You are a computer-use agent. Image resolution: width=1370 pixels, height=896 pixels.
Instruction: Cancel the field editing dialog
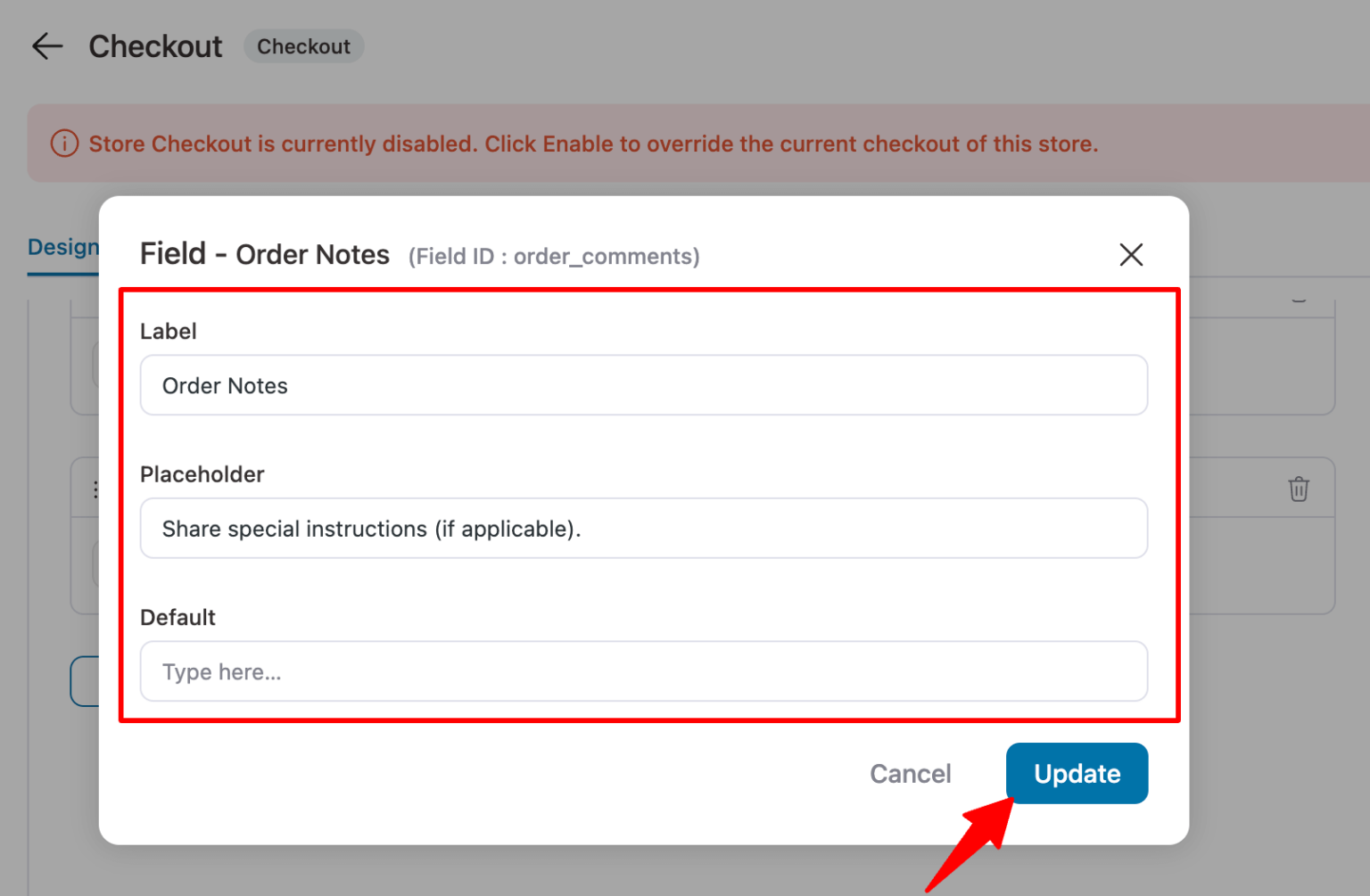[910, 774]
